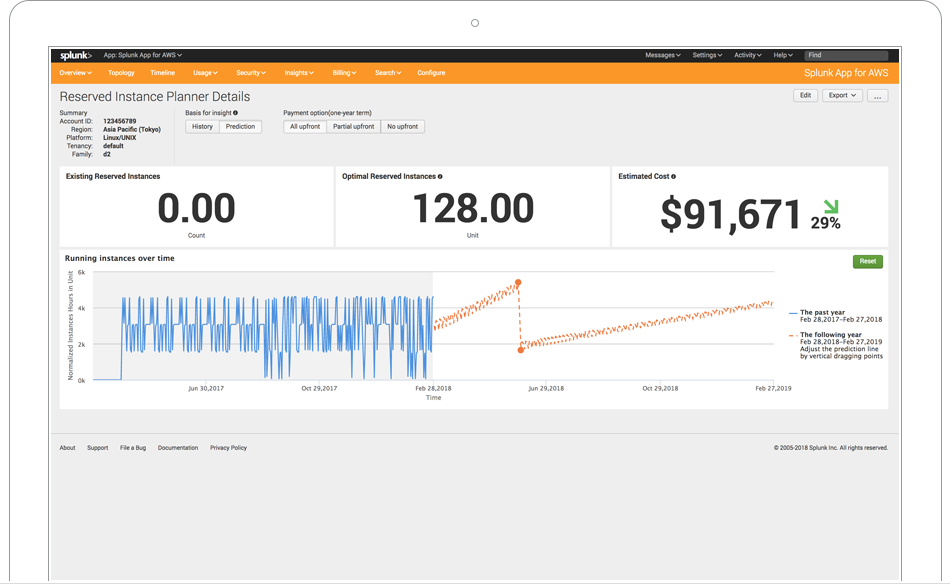Expand the Activity menu
The height and width of the screenshot is (584, 950).
[x=748, y=55]
